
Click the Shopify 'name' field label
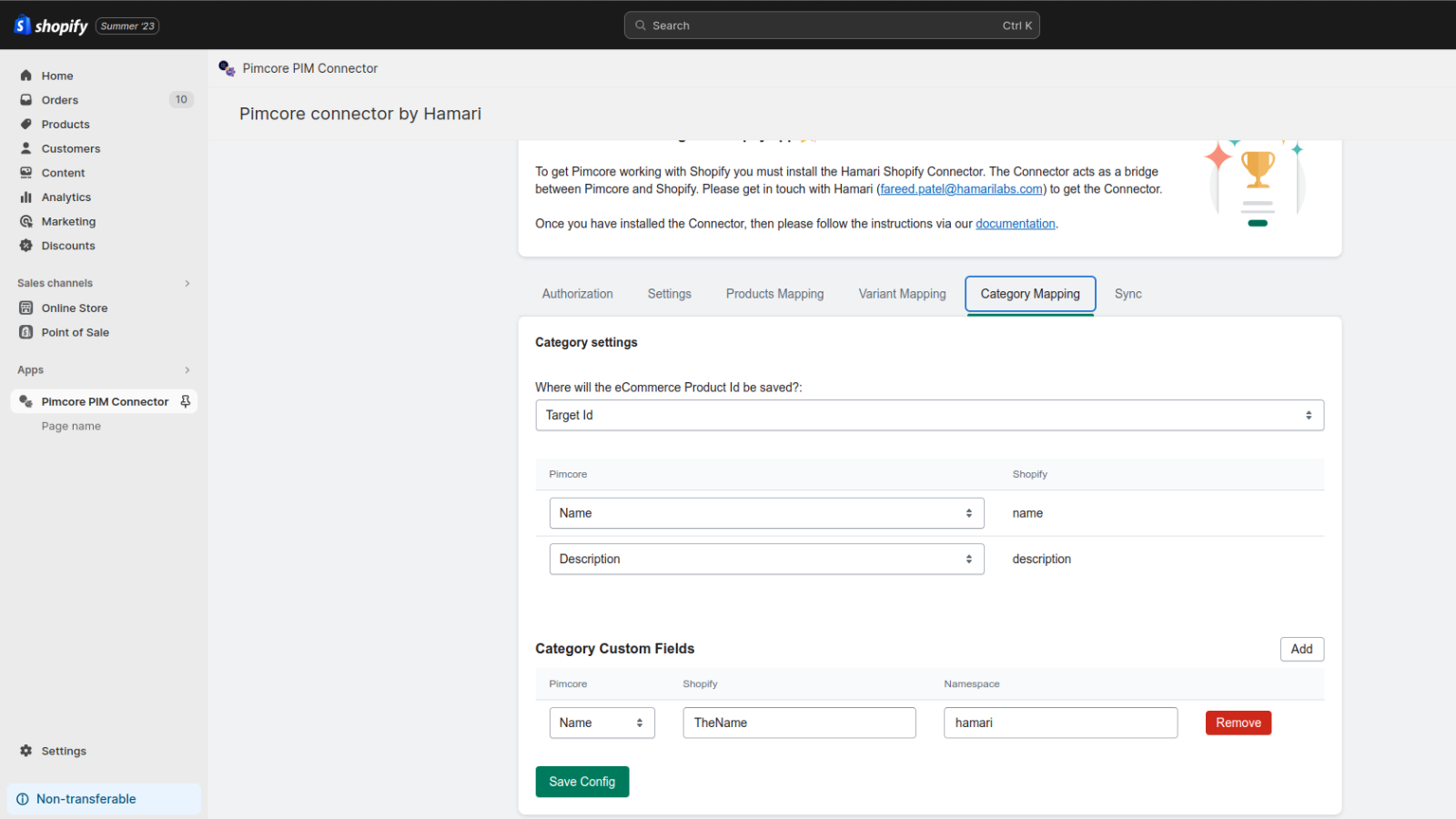(1027, 513)
